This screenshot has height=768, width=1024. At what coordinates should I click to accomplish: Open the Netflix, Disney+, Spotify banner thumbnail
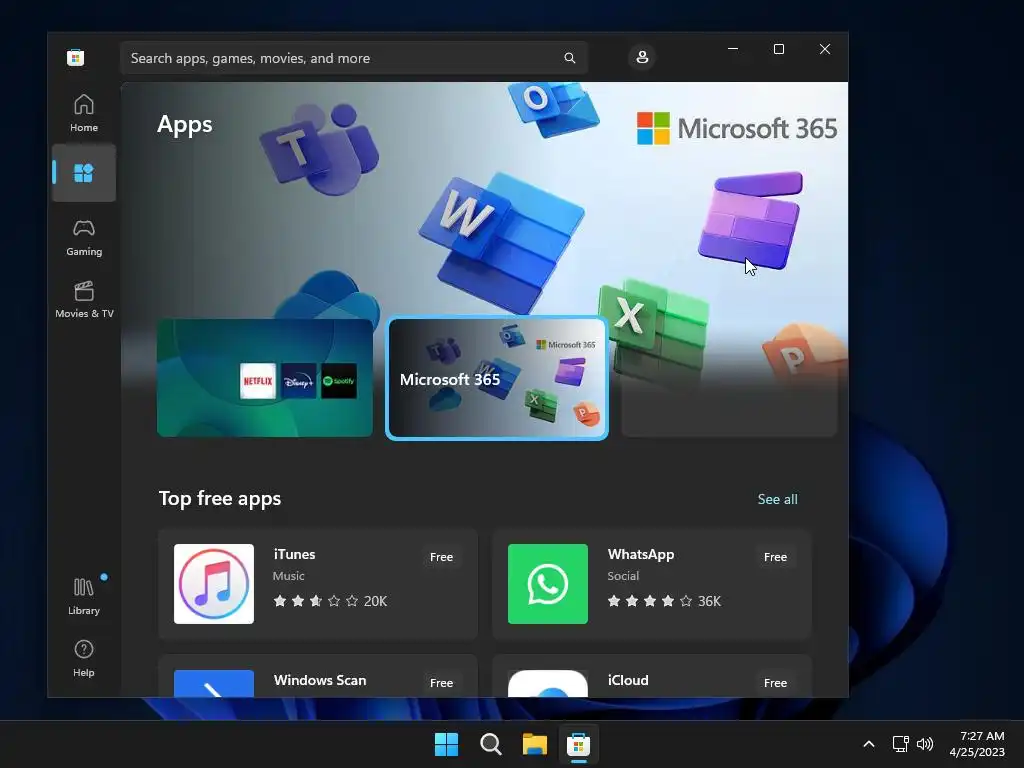coord(264,377)
